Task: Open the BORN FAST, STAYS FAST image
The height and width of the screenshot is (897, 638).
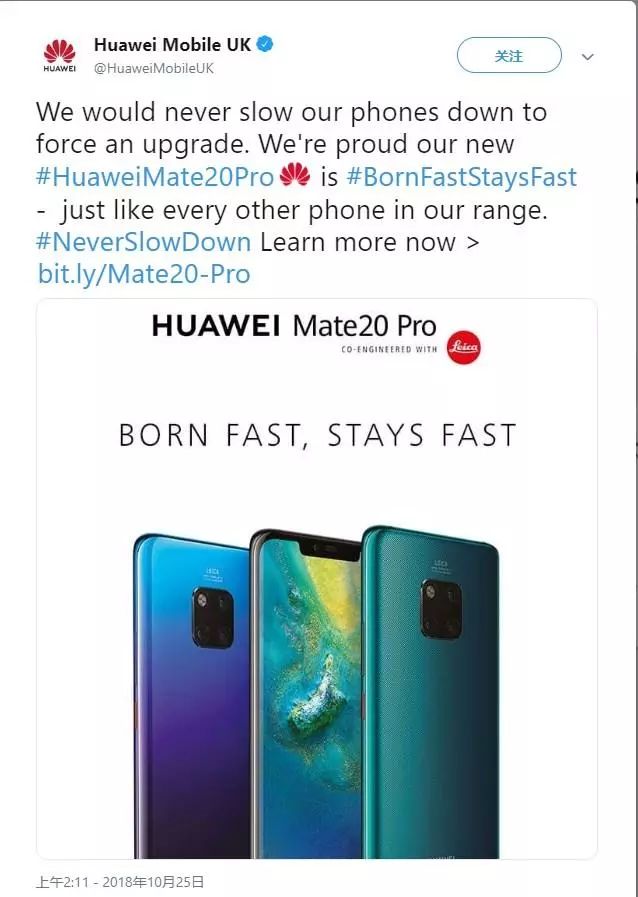Action: click(317, 578)
